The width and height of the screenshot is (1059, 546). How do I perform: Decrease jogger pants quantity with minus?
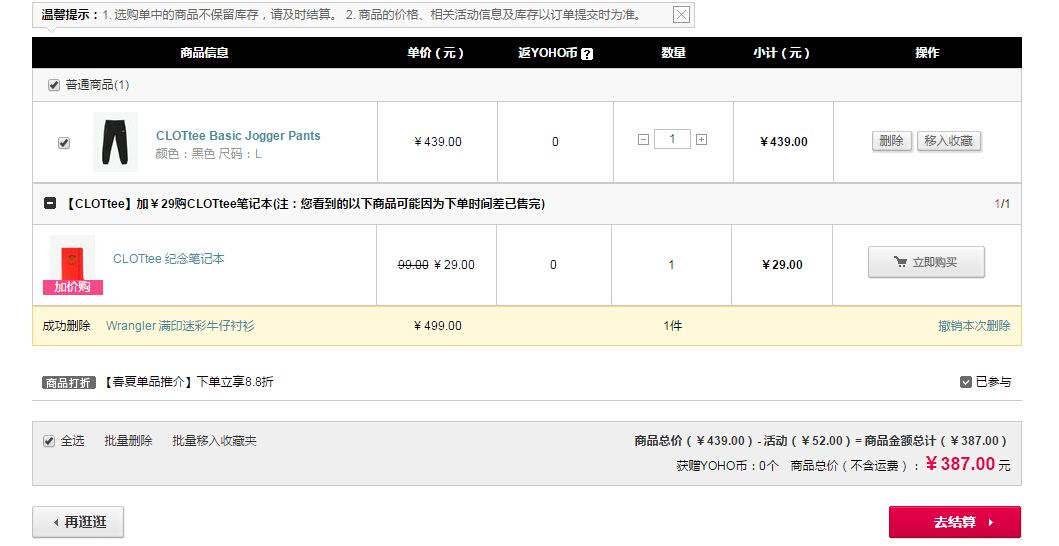643,139
